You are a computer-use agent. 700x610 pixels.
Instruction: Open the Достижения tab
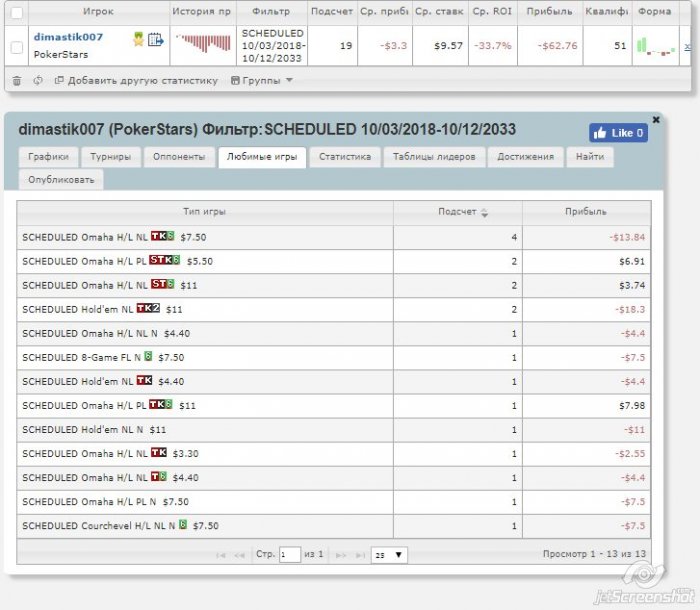525,157
